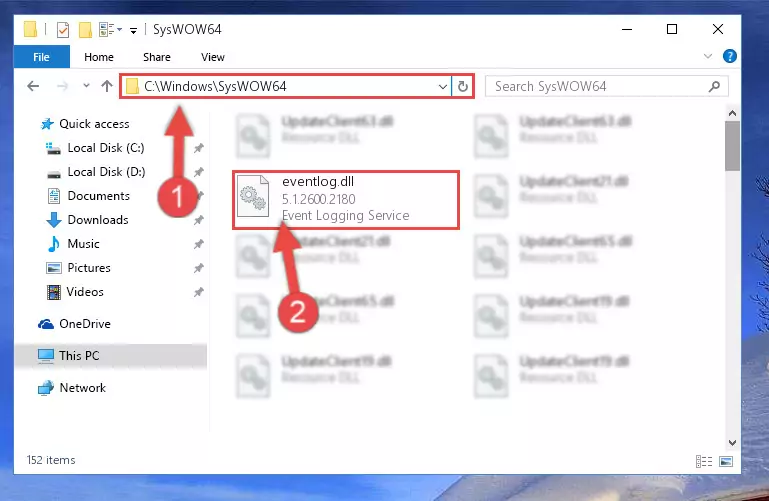Image resolution: width=769 pixels, height=501 pixels.
Task: Open Videos folder in sidebar
Action: tap(85, 292)
